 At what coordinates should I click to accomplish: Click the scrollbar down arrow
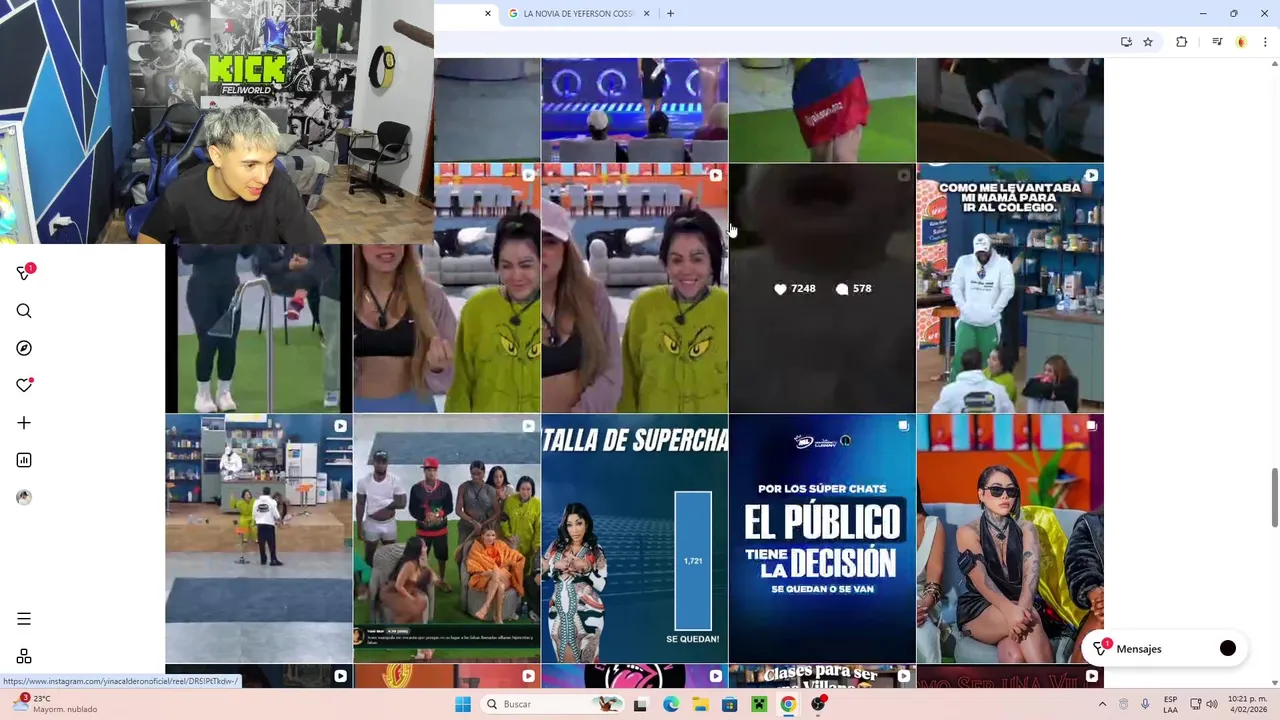tap(1274, 682)
